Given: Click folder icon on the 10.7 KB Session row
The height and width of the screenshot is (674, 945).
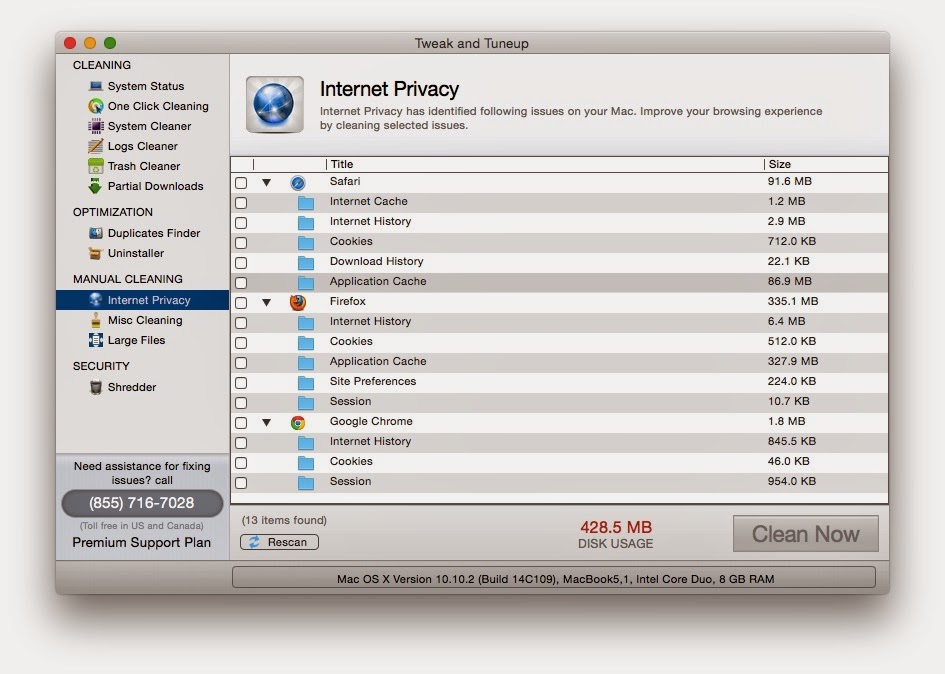Looking at the screenshot, I should [x=306, y=402].
